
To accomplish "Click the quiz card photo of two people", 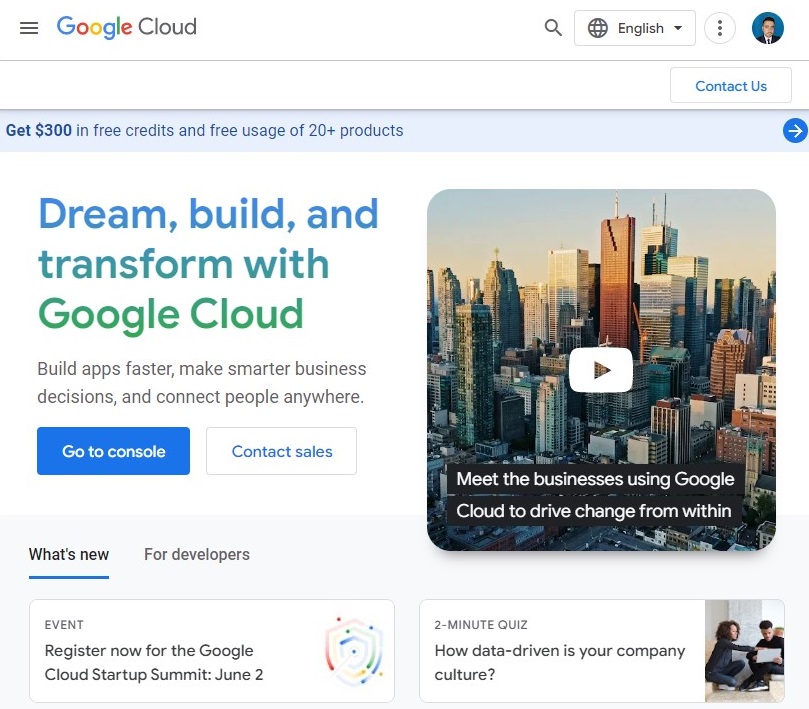I will [745, 651].
